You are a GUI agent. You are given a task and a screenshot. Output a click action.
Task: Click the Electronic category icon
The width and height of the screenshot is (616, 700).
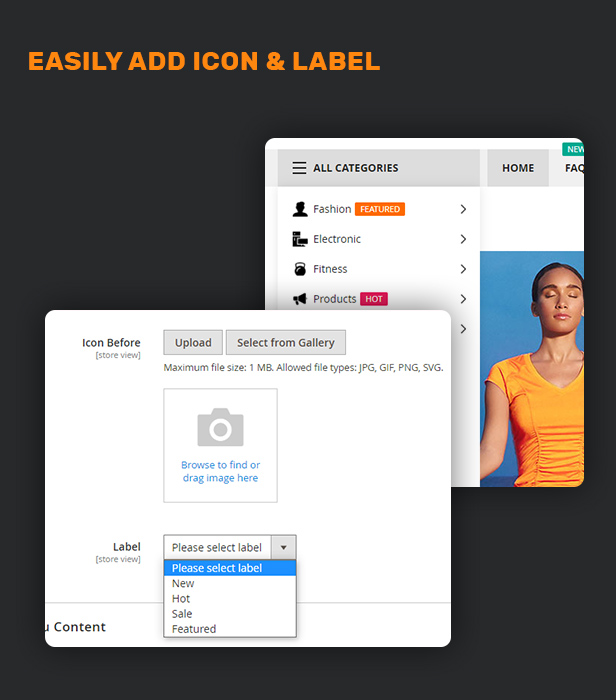click(x=300, y=239)
